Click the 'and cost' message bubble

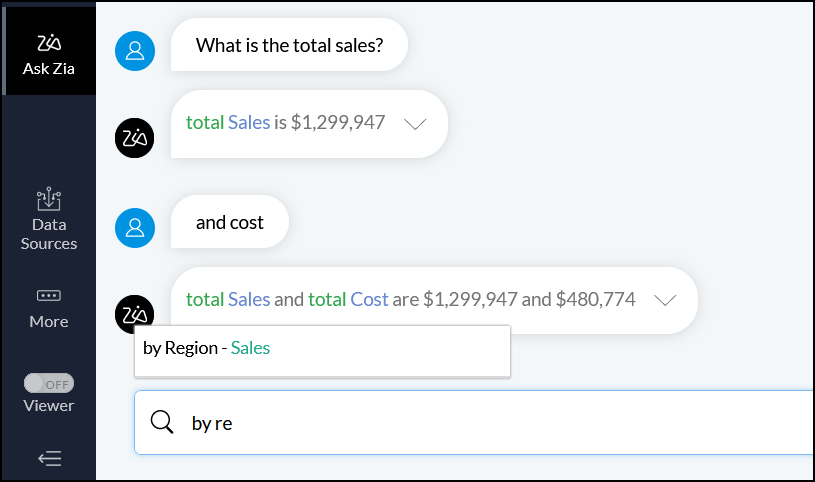[230, 222]
